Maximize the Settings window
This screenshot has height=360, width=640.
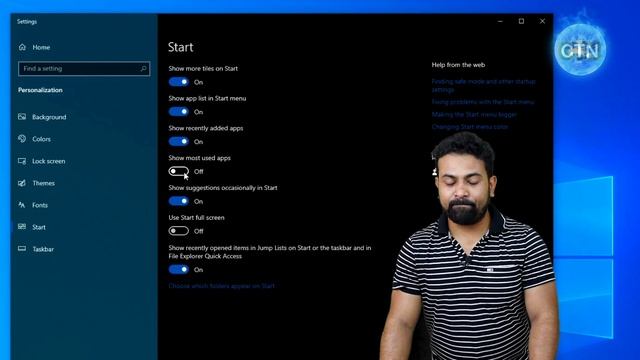click(521, 21)
